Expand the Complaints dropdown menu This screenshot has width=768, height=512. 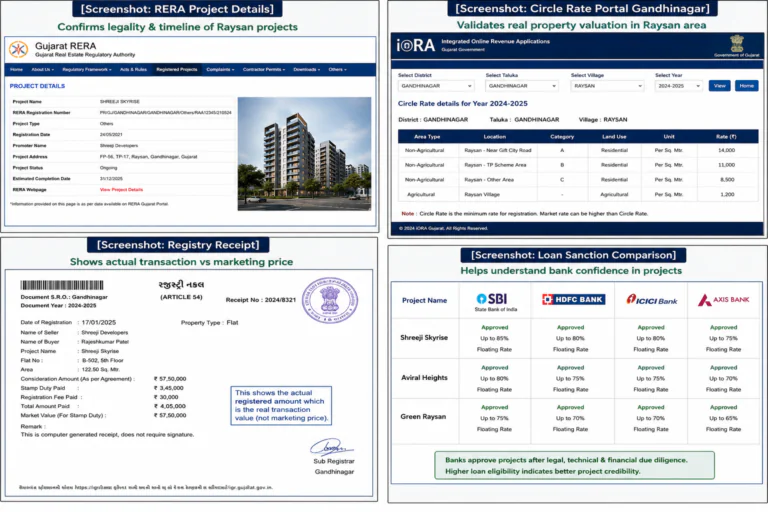pyautogui.click(x=220, y=70)
